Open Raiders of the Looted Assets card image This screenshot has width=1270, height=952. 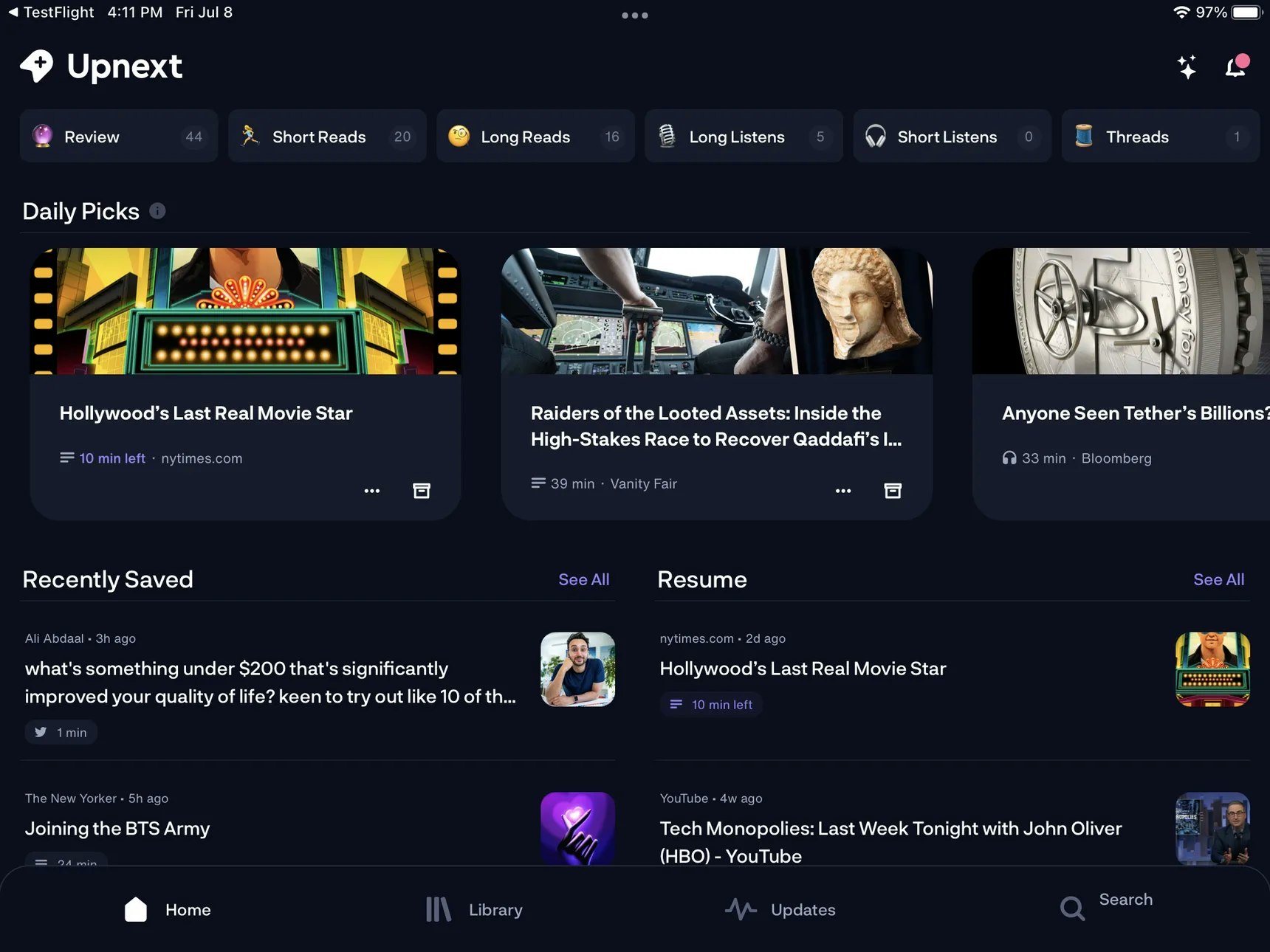716,311
